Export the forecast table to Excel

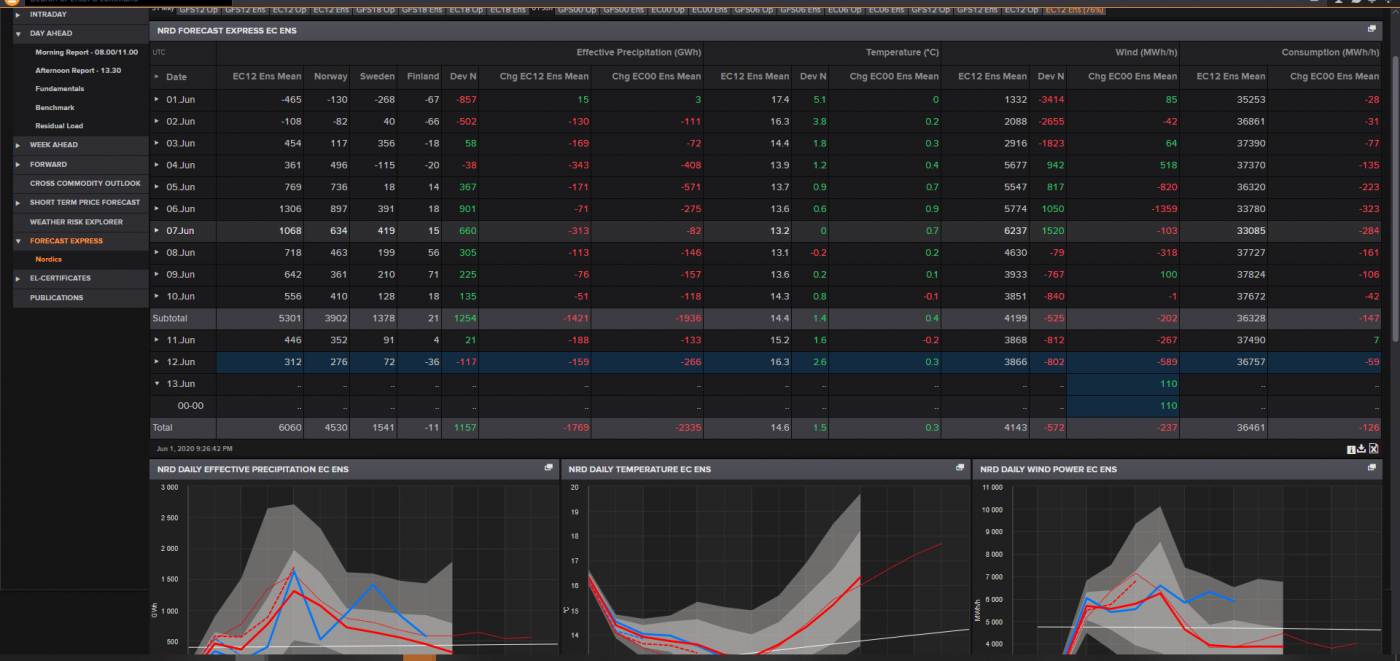[1374, 448]
